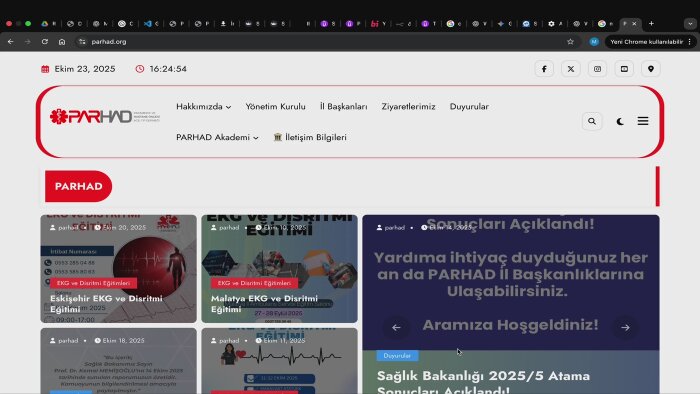The image size is (700, 394).
Task: Click the Ekim 10, 2025 date on Malatya card
Action: (x=281, y=228)
